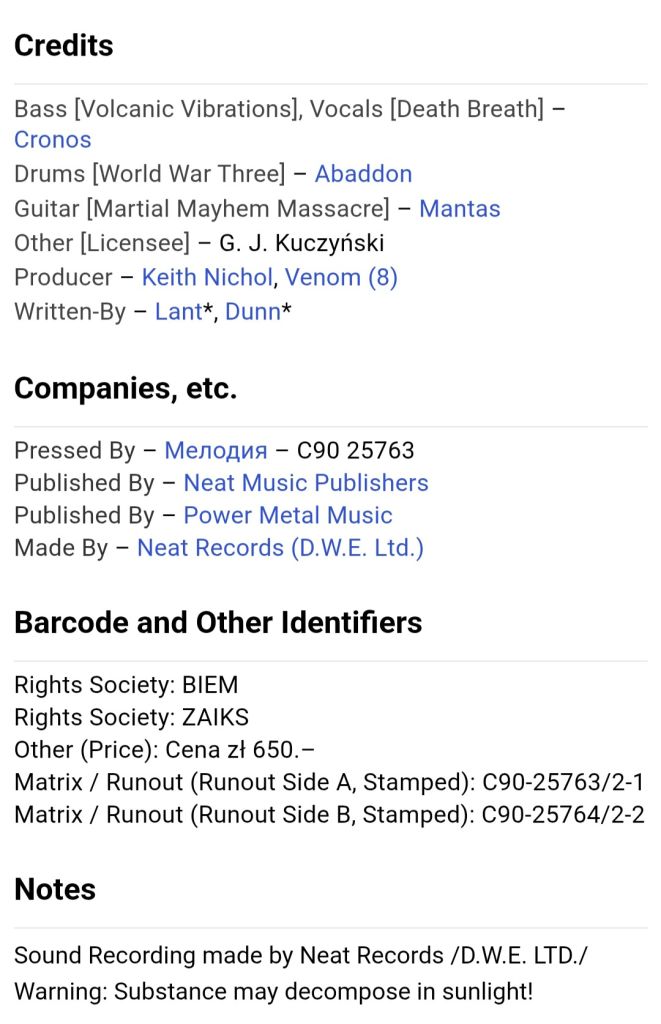Open the Cronos artist link

coord(52,140)
